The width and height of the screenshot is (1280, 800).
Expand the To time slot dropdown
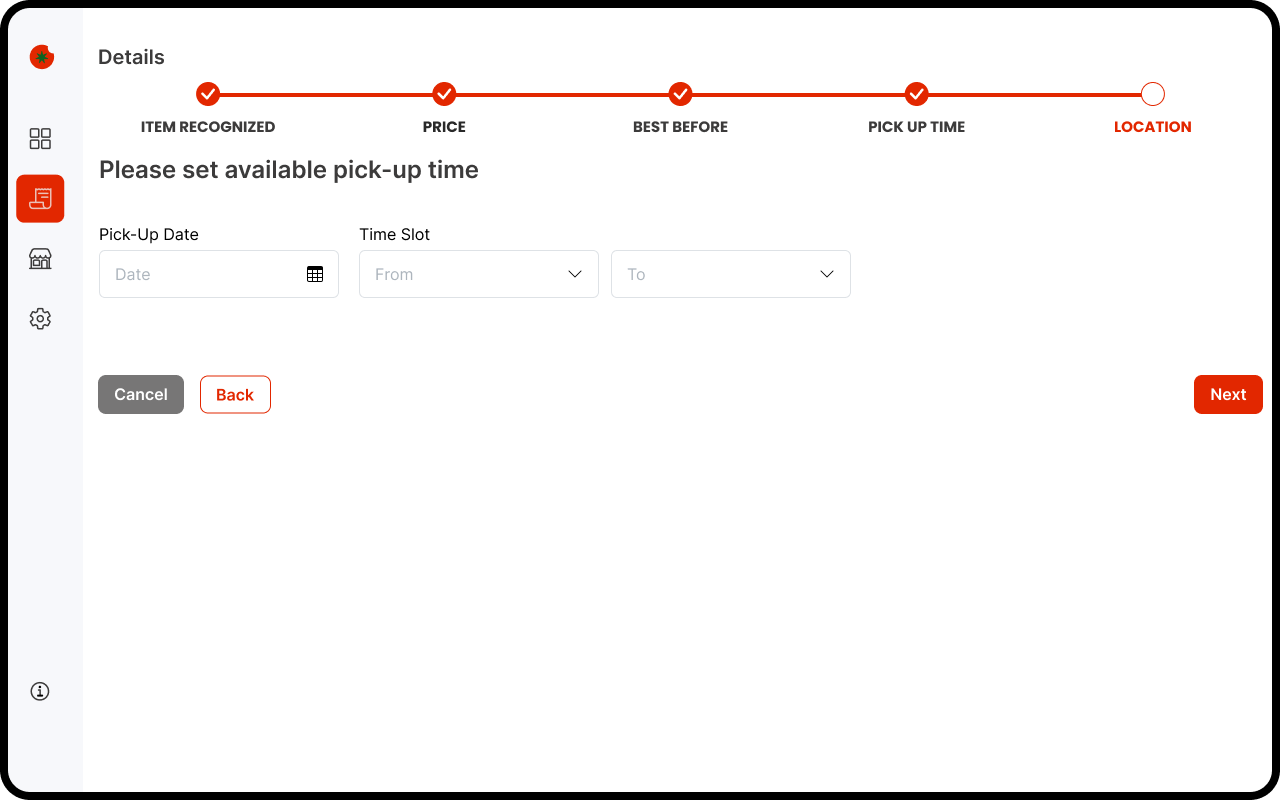tap(730, 274)
